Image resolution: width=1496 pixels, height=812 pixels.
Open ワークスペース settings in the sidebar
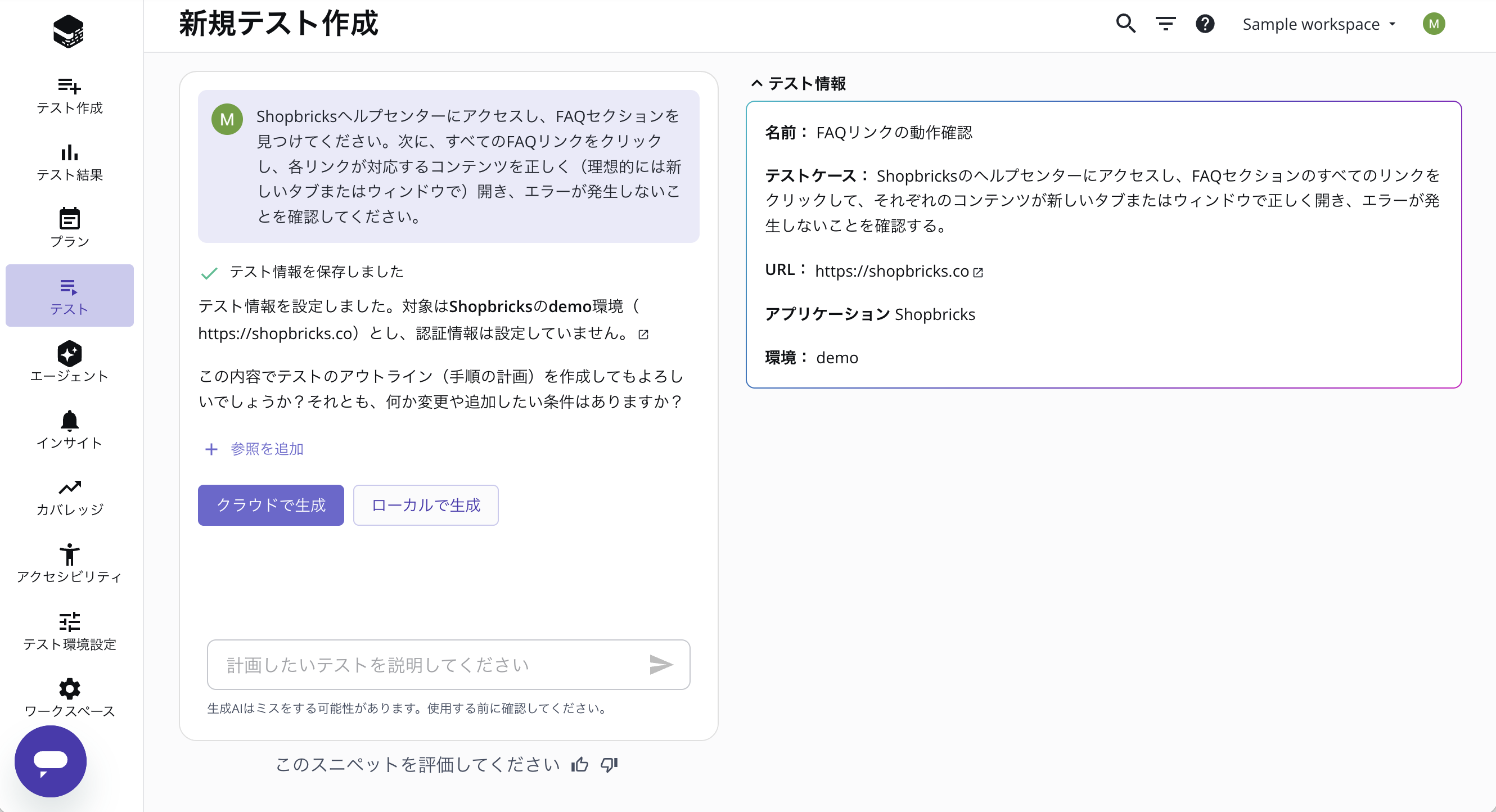coord(70,698)
